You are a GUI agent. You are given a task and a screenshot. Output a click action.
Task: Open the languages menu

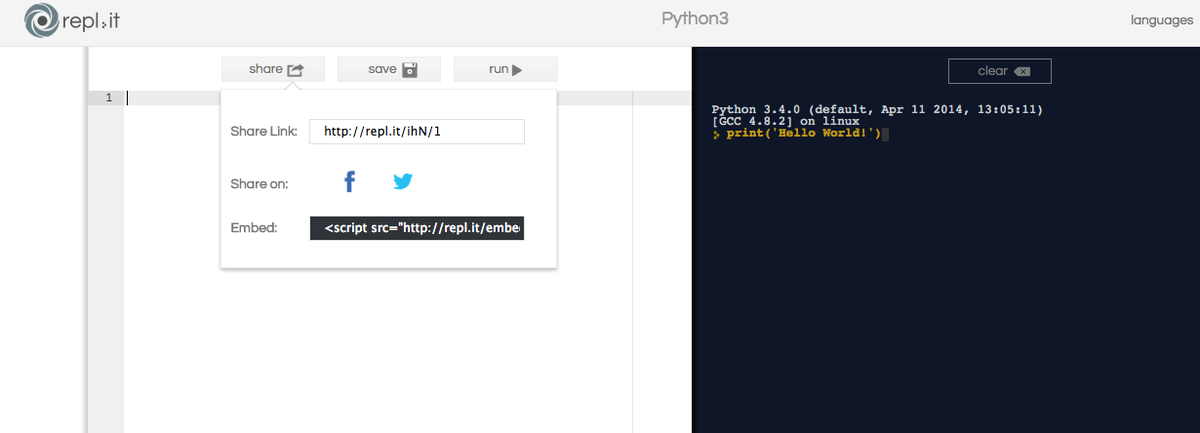(x=1161, y=20)
